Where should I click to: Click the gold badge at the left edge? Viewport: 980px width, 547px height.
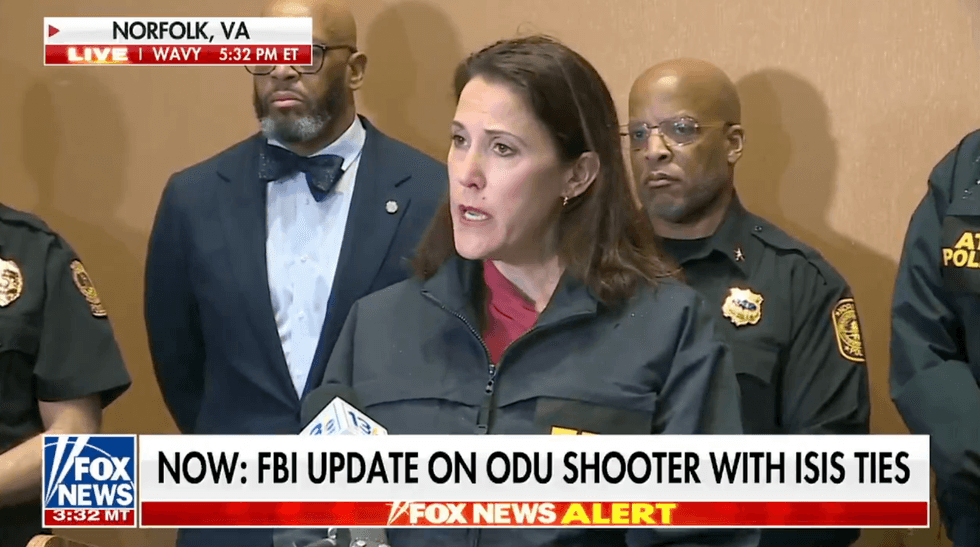coord(10,282)
